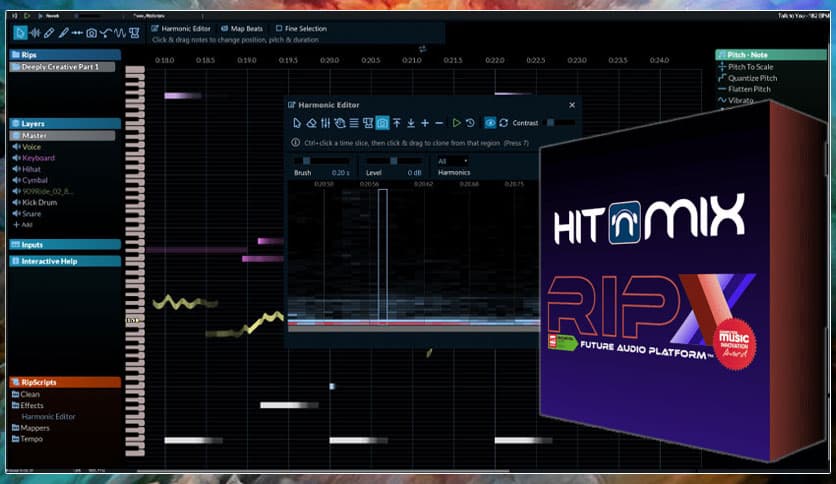The image size is (836, 484).
Task: Click the 0:20.0 timeline marker
Action: pyautogui.click(x=329, y=60)
